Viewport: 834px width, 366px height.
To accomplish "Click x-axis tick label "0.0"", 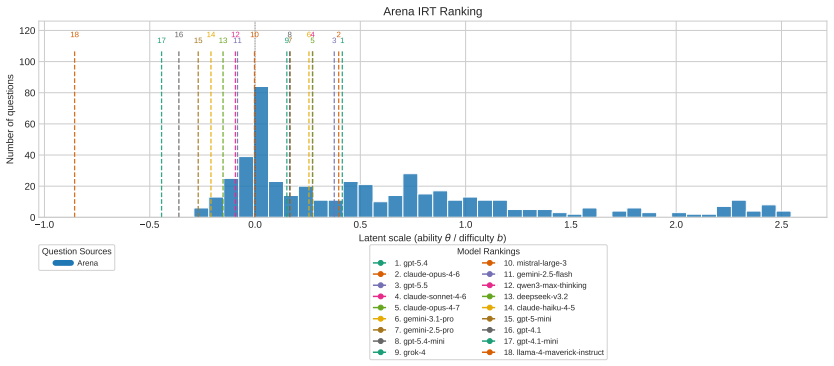I will coord(255,225).
